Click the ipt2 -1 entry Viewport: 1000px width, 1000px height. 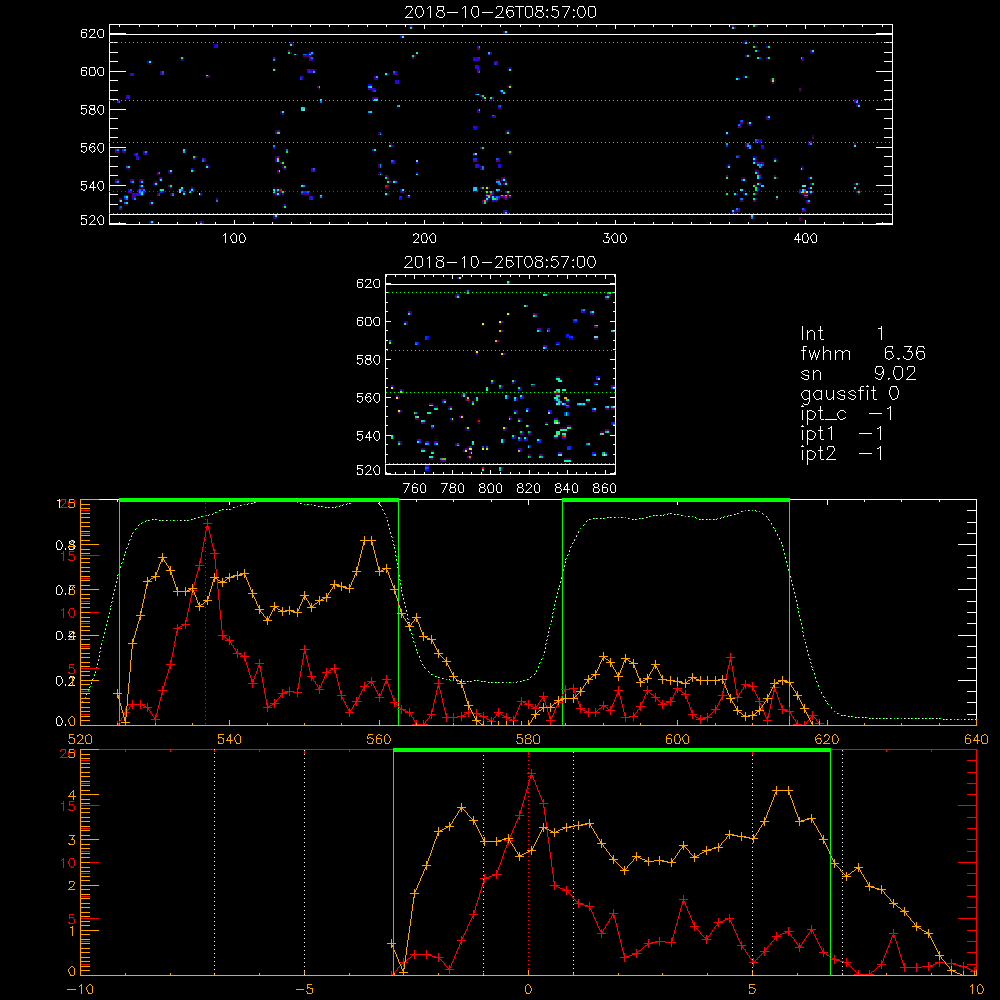coord(842,453)
